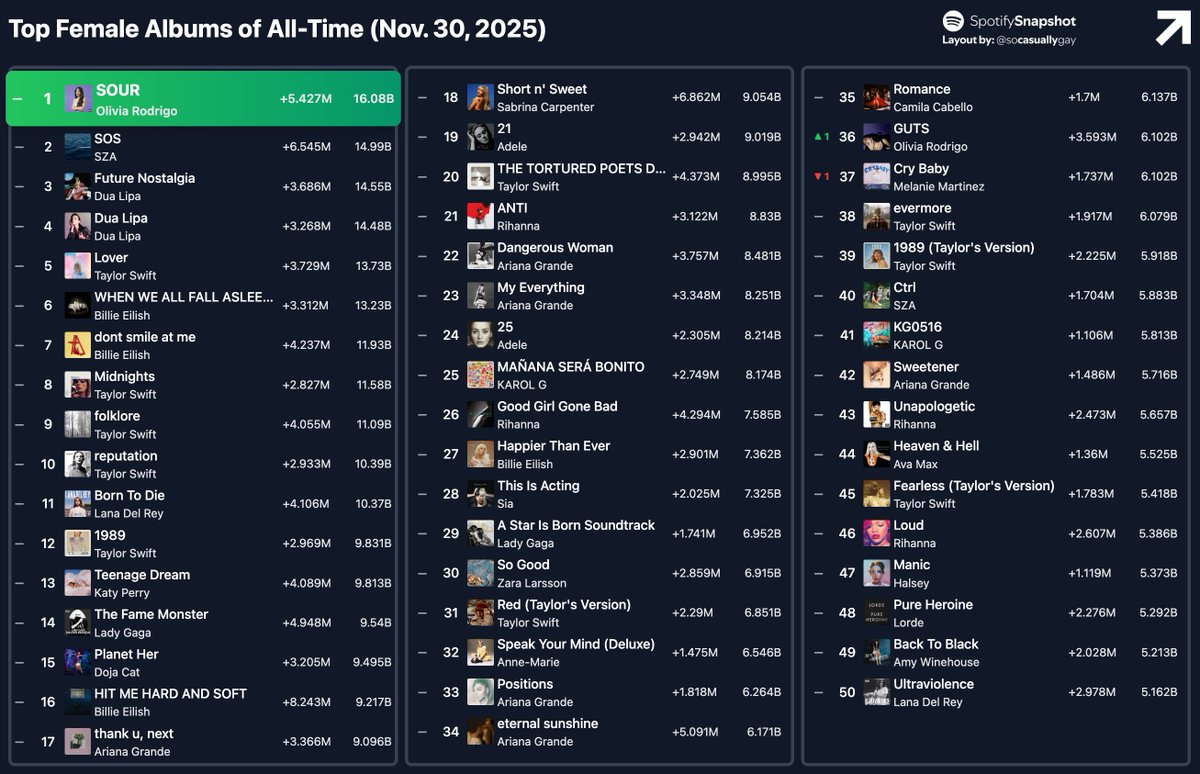This screenshot has height=774, width=1200.
Task: Open the SOS album cover thumbnail
Action: click(x=78, y=147)
